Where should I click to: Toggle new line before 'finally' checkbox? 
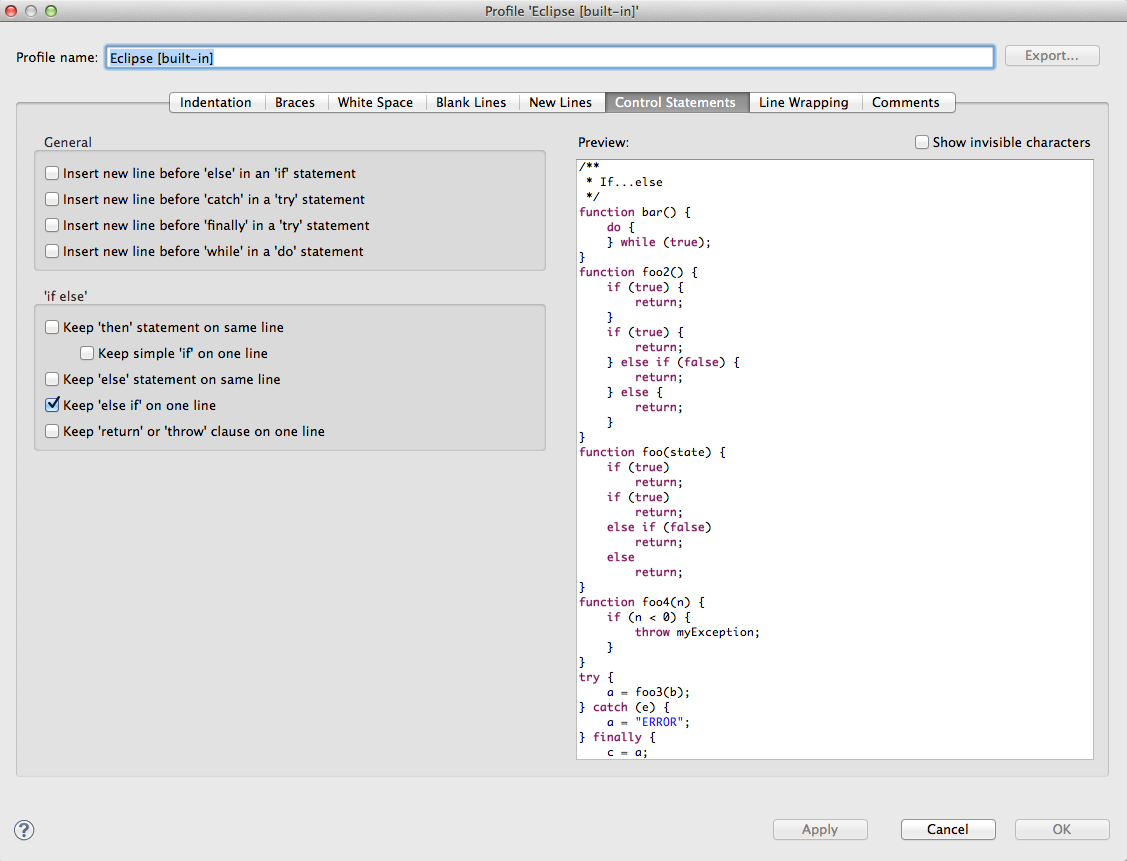click(x=53, y=225)
